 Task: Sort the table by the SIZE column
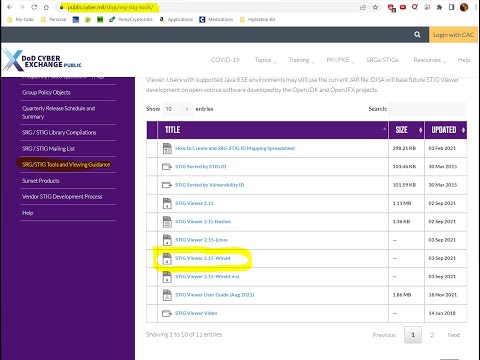pyautogui.click(x=406, y=130)
